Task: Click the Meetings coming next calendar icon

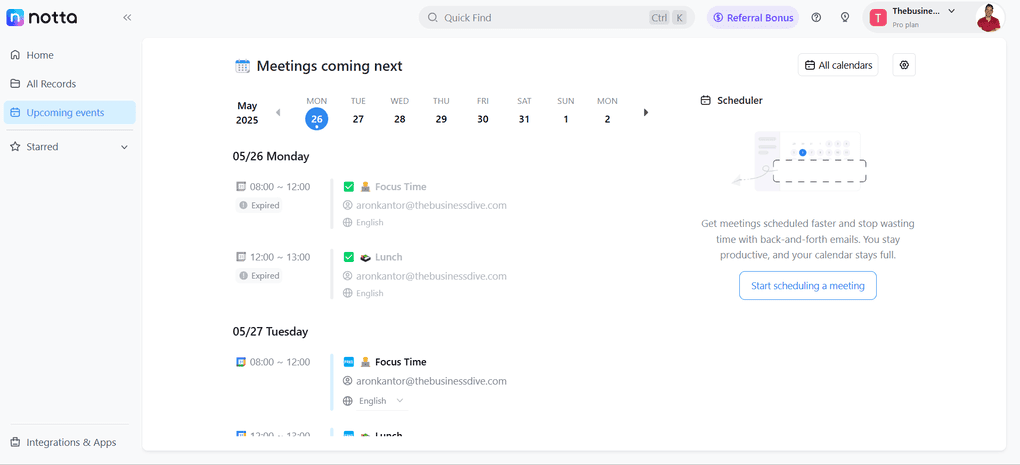Action: tap(242, 66)
